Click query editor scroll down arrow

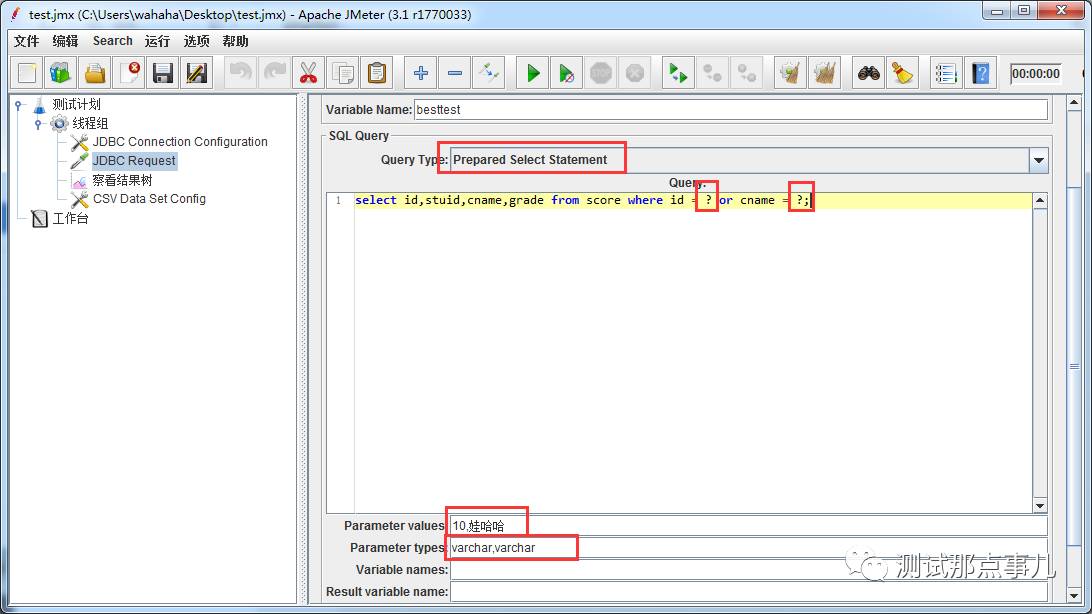[1040, 506]
